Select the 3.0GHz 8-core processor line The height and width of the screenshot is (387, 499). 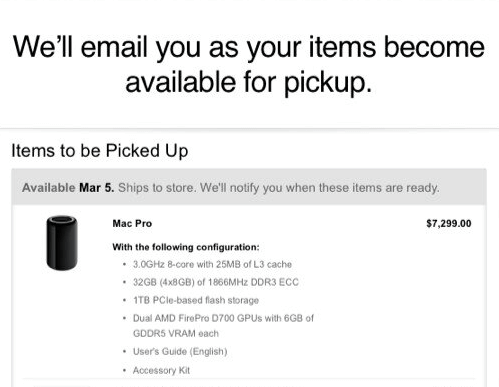click(x=212, y=264)
